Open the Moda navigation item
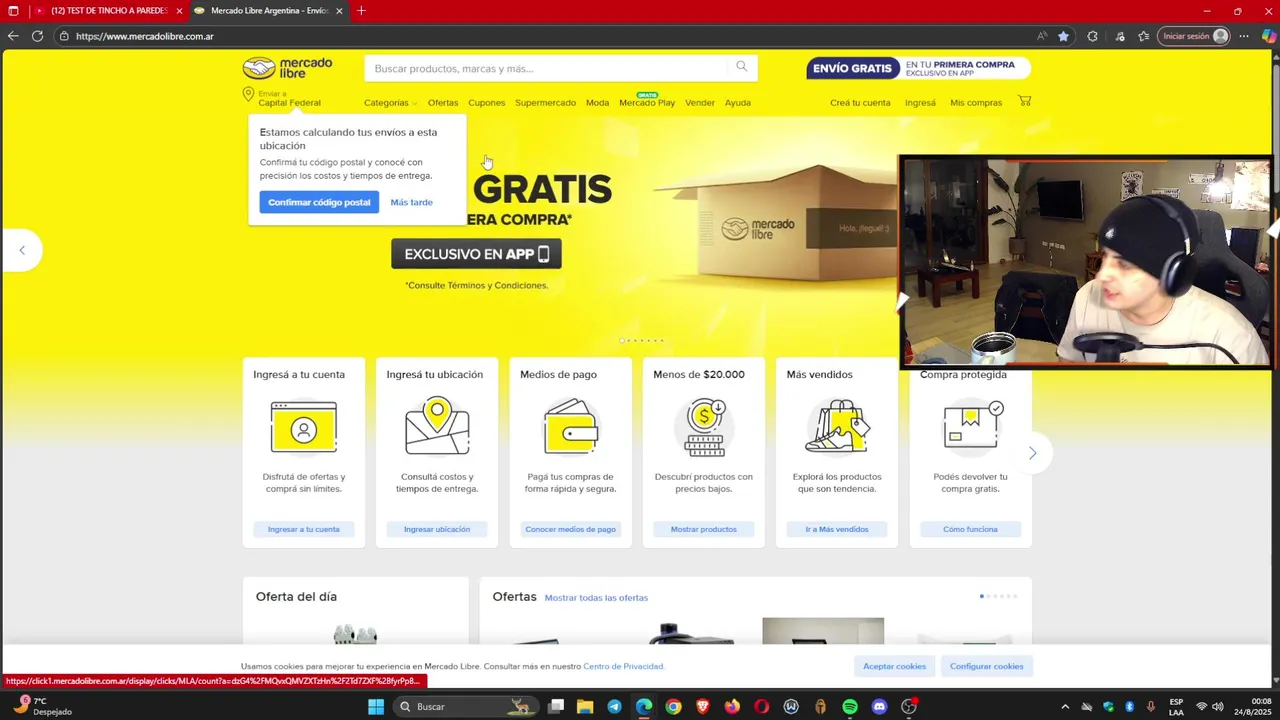Image resolution: width=1280 pixels, height=720 pixels. point(597,103)
